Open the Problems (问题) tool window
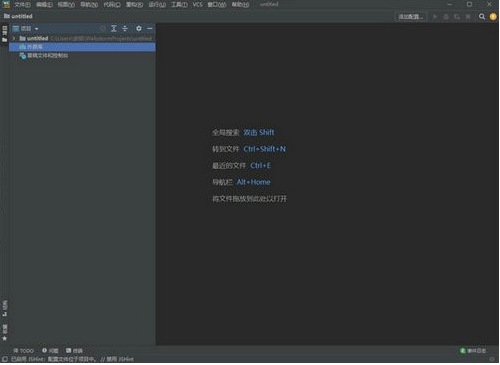This screenshot has width=500, height=365. coord(50,351)
